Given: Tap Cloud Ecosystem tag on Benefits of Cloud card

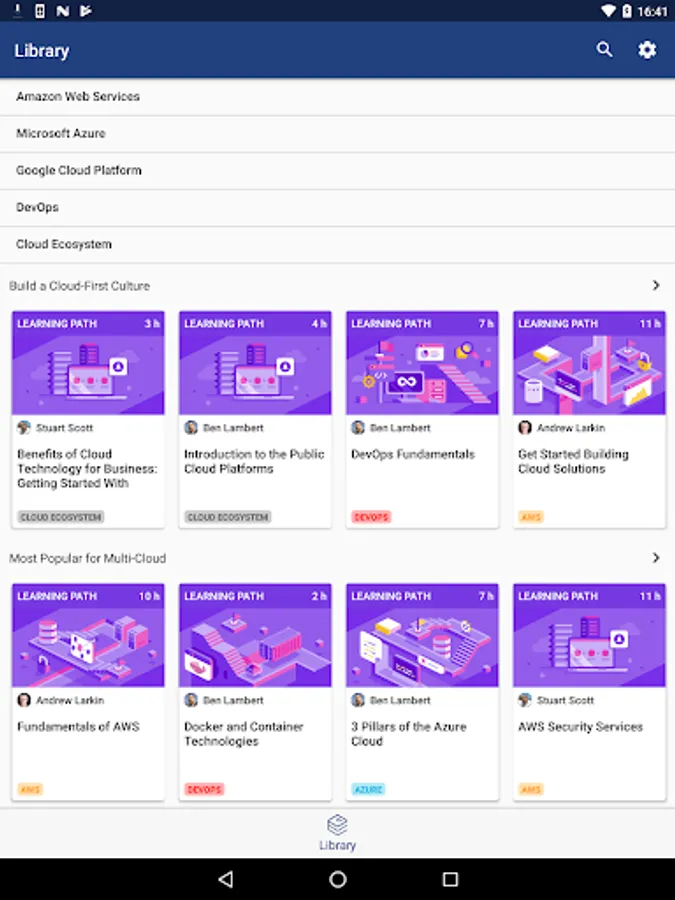Looking at the screenshot, I should pos(61,517).
